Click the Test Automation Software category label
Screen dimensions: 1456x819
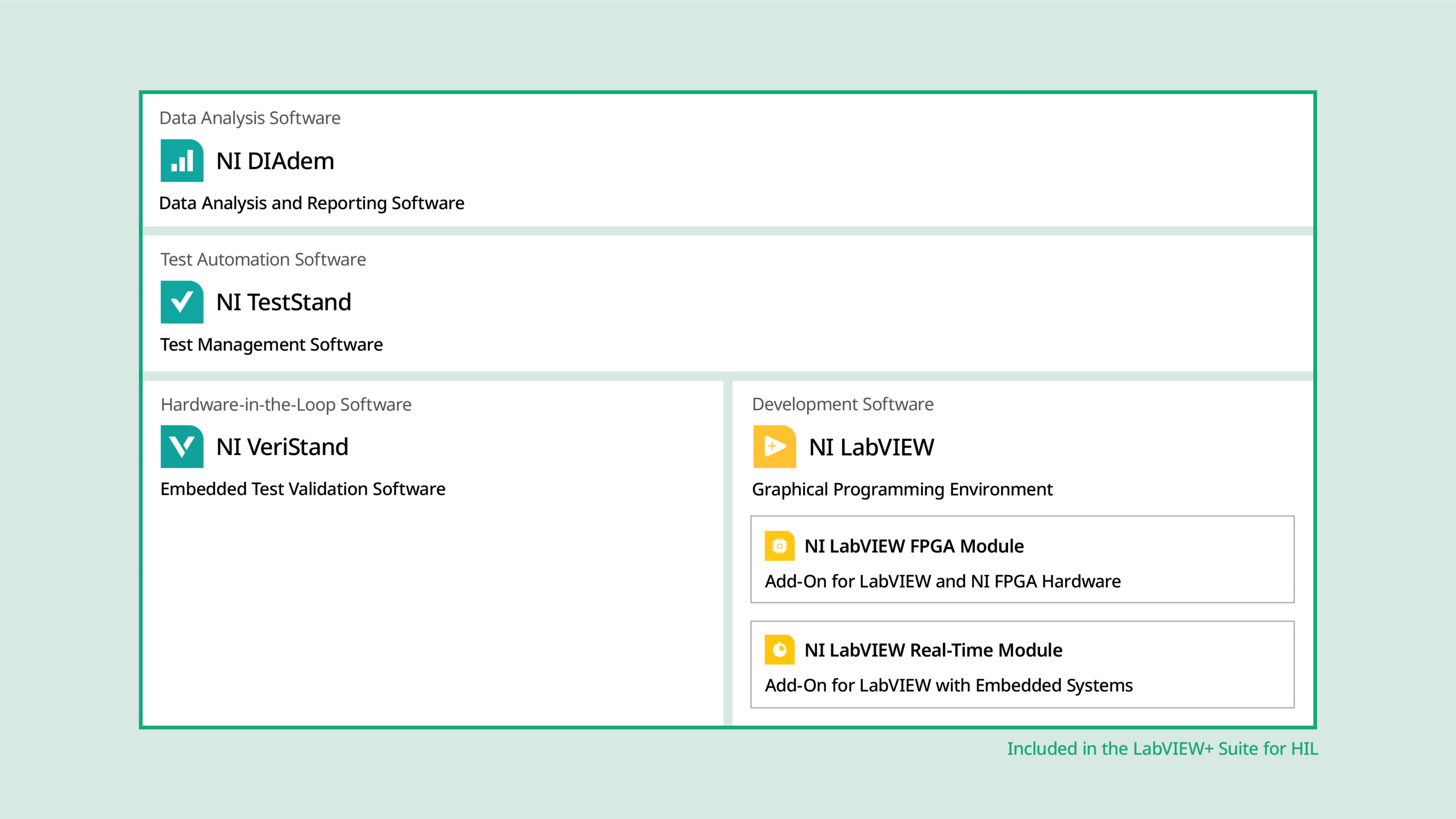(263, 259)
